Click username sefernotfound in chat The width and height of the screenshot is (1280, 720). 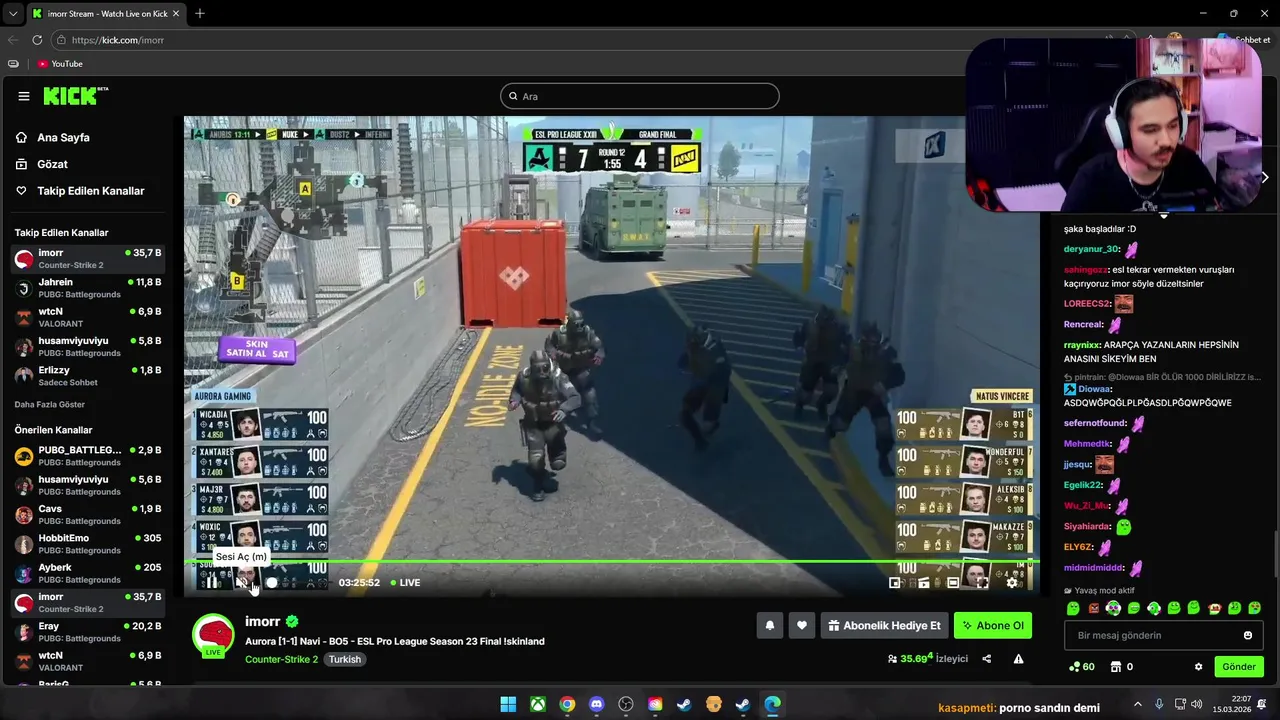point(1095,423)
